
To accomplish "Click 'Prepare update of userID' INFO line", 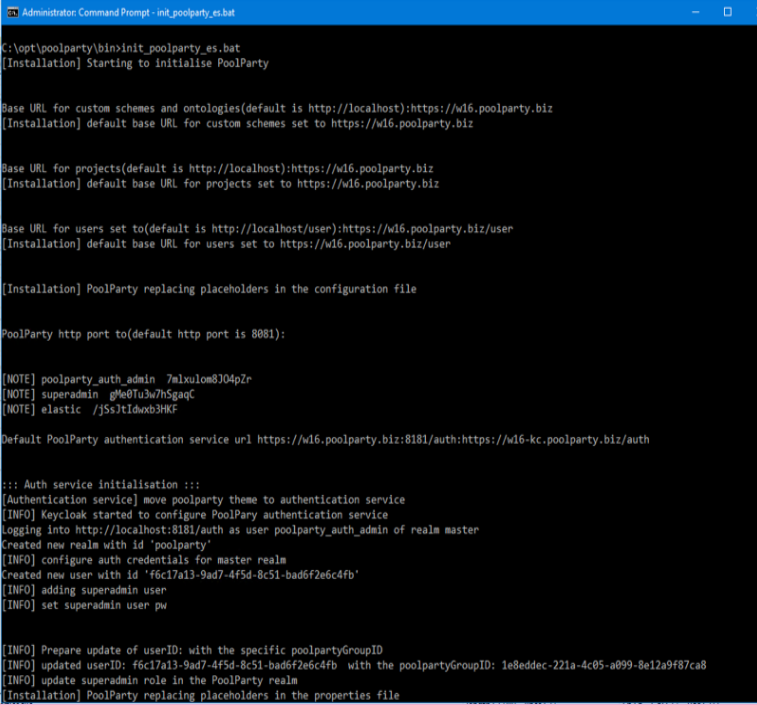I will pos(193,650).
